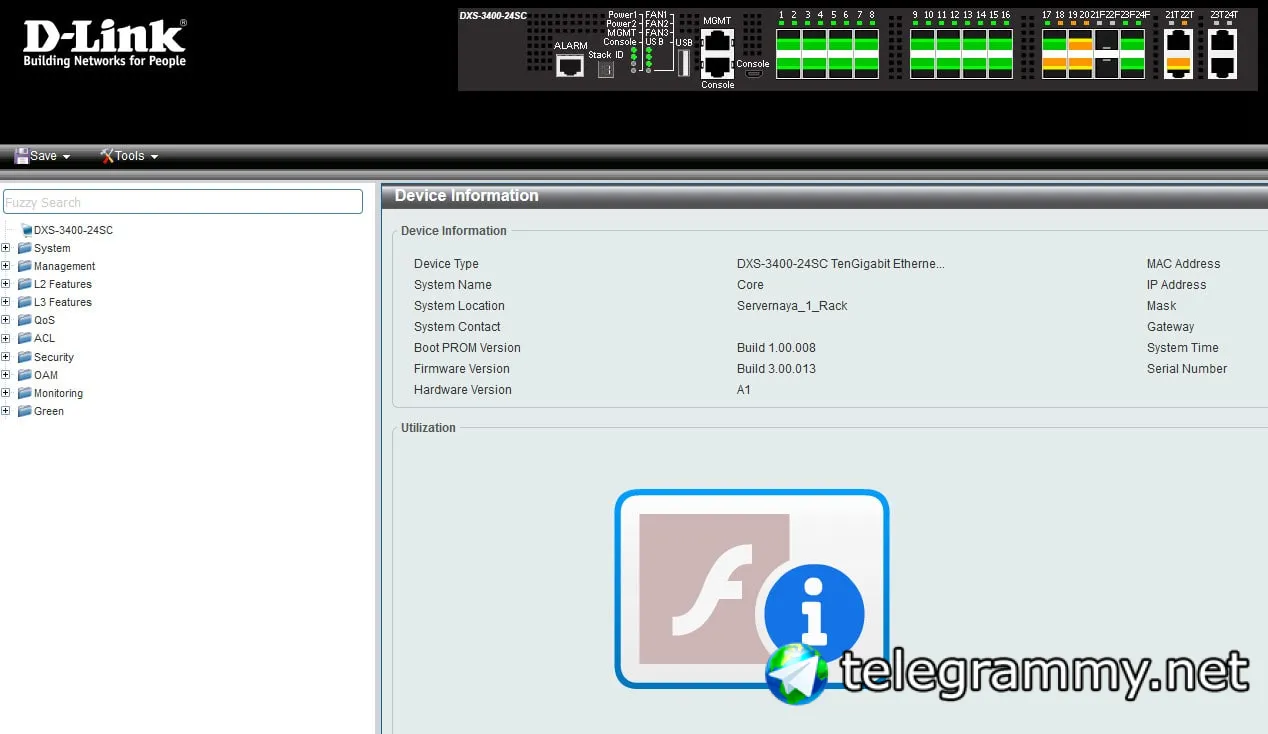1268x734 pixels.
Task: Select orange copper port 22T
Action: pyautogui.click(x=1179, y=67)
